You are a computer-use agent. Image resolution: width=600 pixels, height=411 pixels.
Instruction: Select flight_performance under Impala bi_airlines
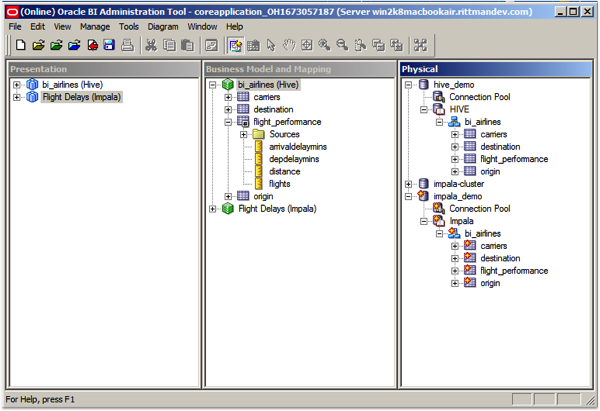[514, 271]
